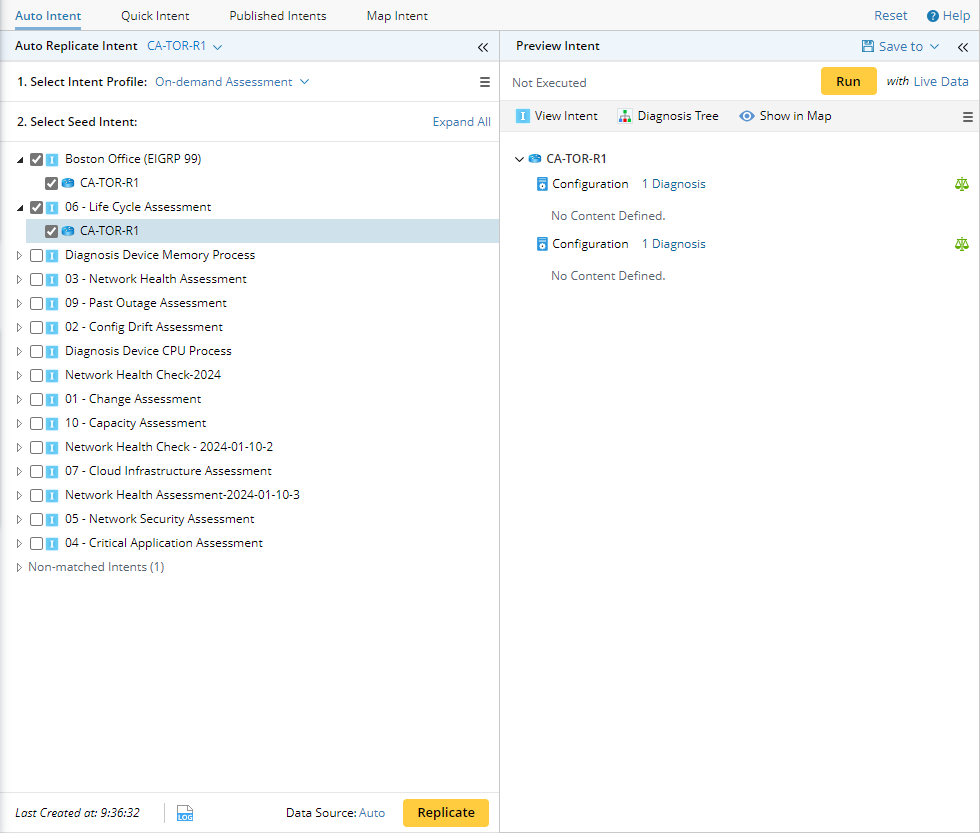Screen dimensions: 980x833
Task: Open the Save to dropdown
Action: coord(900,47)
